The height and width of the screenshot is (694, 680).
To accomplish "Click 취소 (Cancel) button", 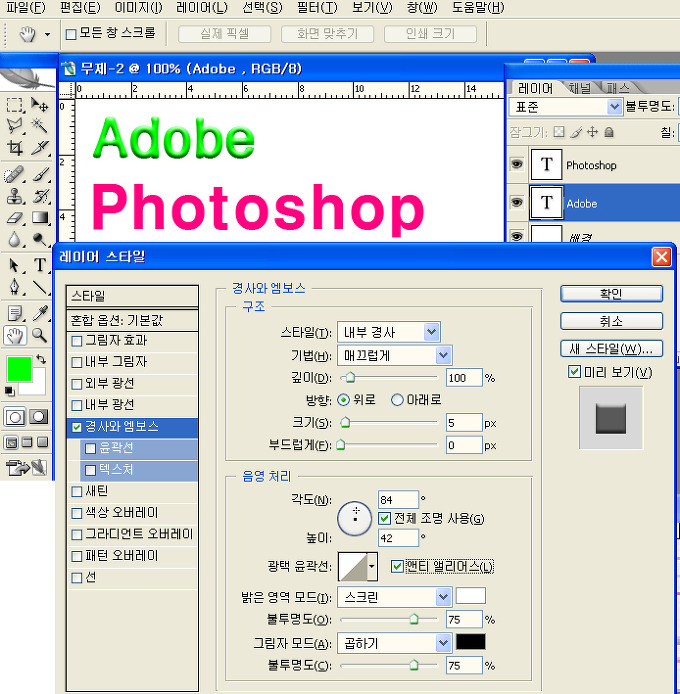I will pyautogui.click(x=611, y=321).
